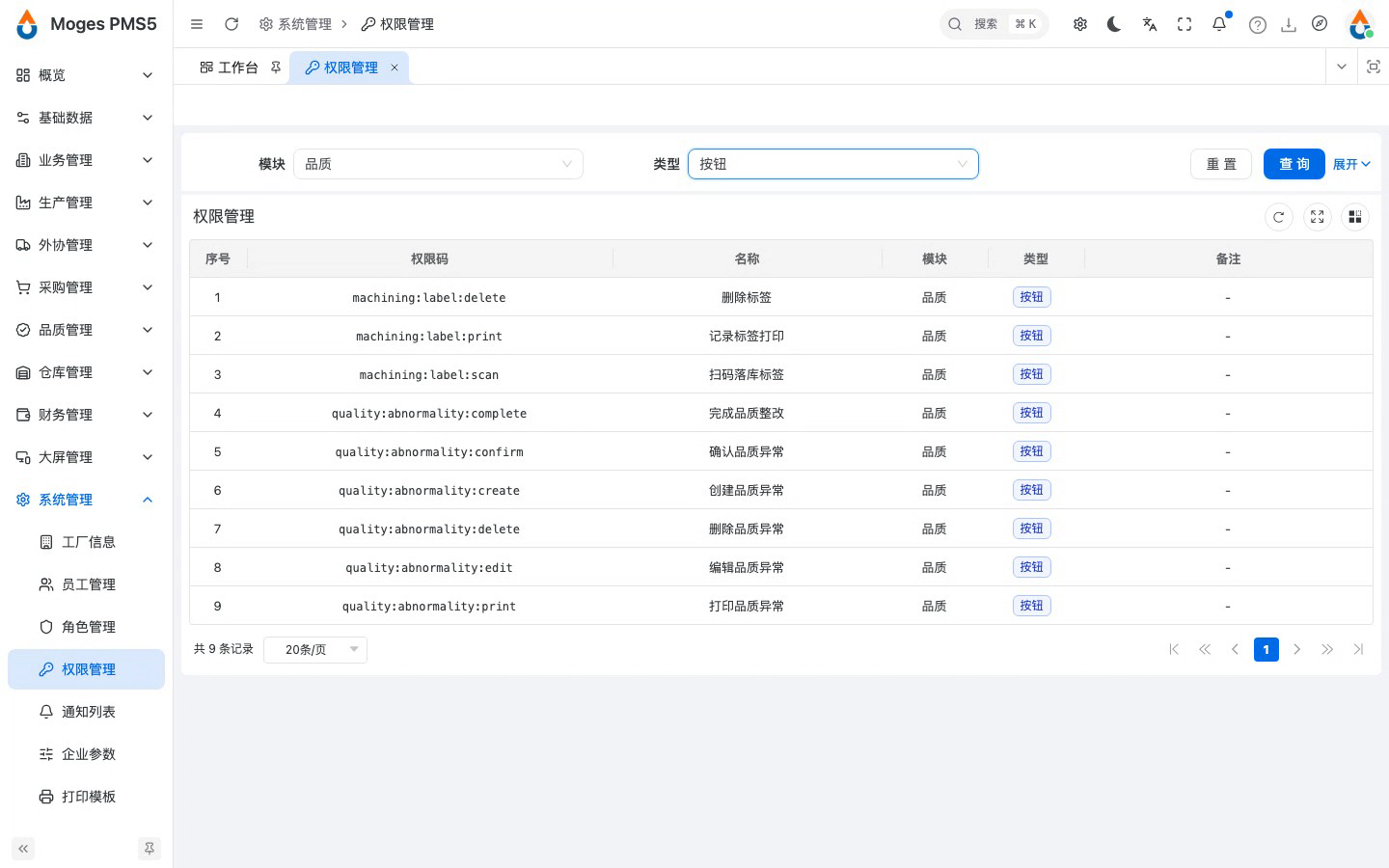
Task: Collapse the sidebar with double-chevron icon
Action: (23, 849)
